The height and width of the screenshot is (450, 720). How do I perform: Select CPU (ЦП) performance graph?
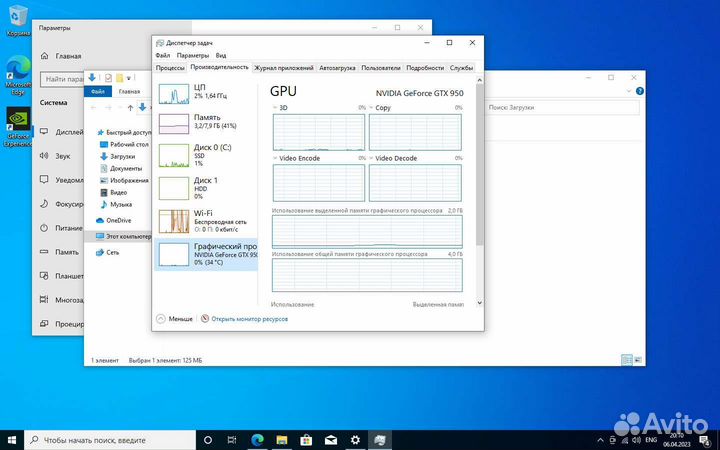click(x=206, y=93)
